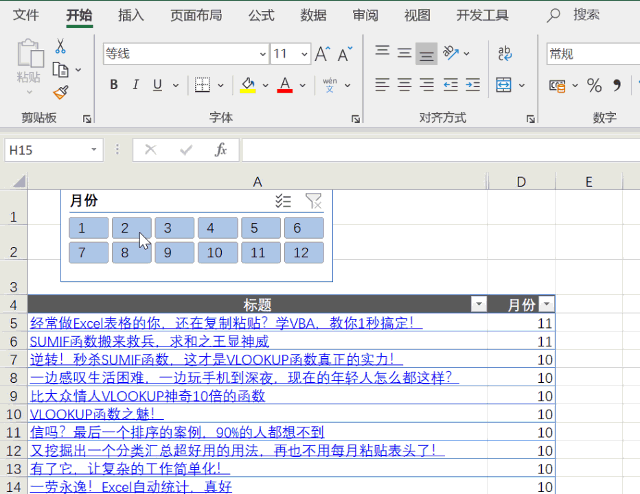The height and width of the screenshot is (494, 640).
Task: Apply the Borders icon
Action: click(202, 85)
